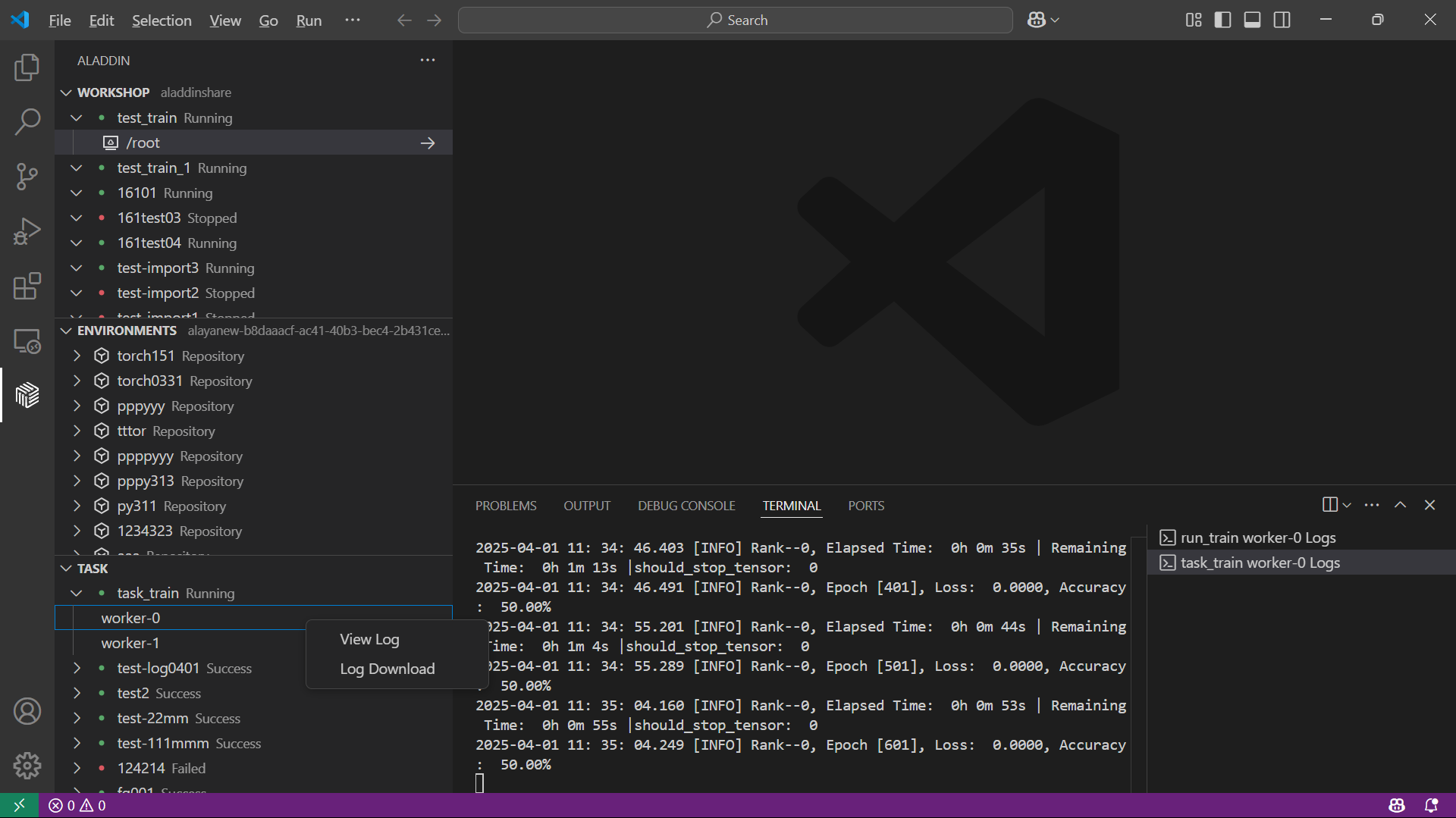Image resolution: width=1456 pixels, height=818 pixels.
Task: Select the torch0331 repository row
Action: click(x=254, y=381)
